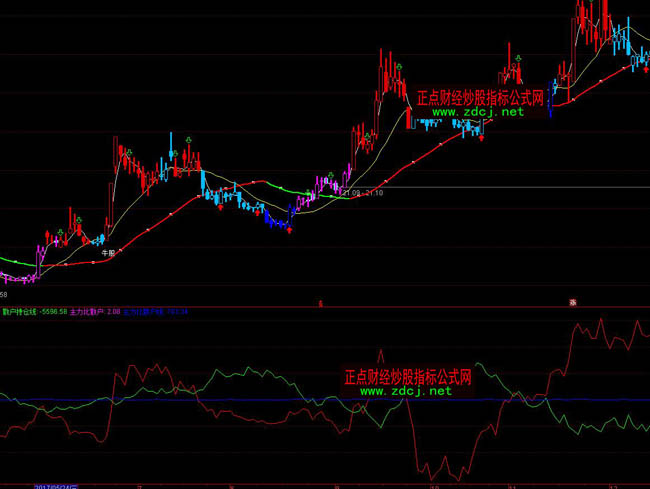
Task: Click the 涨 marker on the panel divider
Action: pos(573,302)
